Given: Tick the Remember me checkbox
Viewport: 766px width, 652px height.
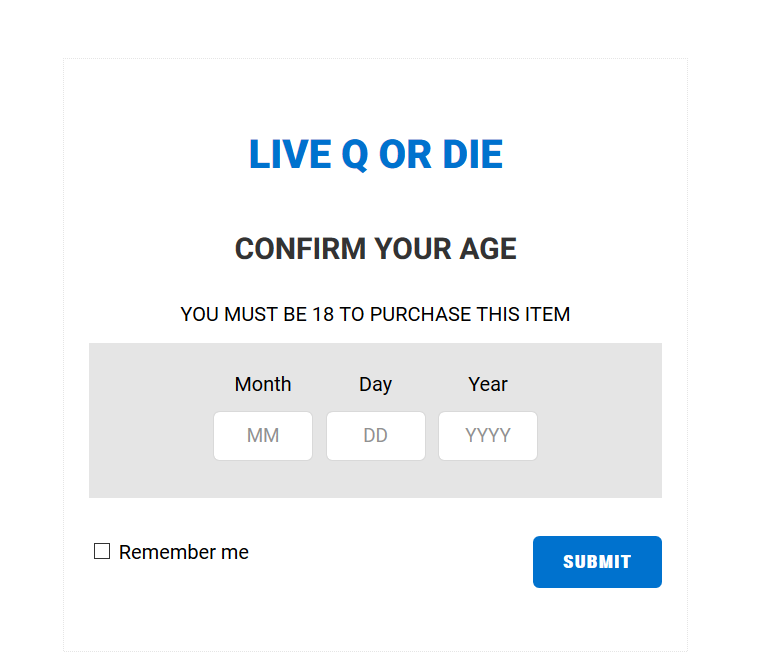Looking at the screenshot, I should click(102, 551).
